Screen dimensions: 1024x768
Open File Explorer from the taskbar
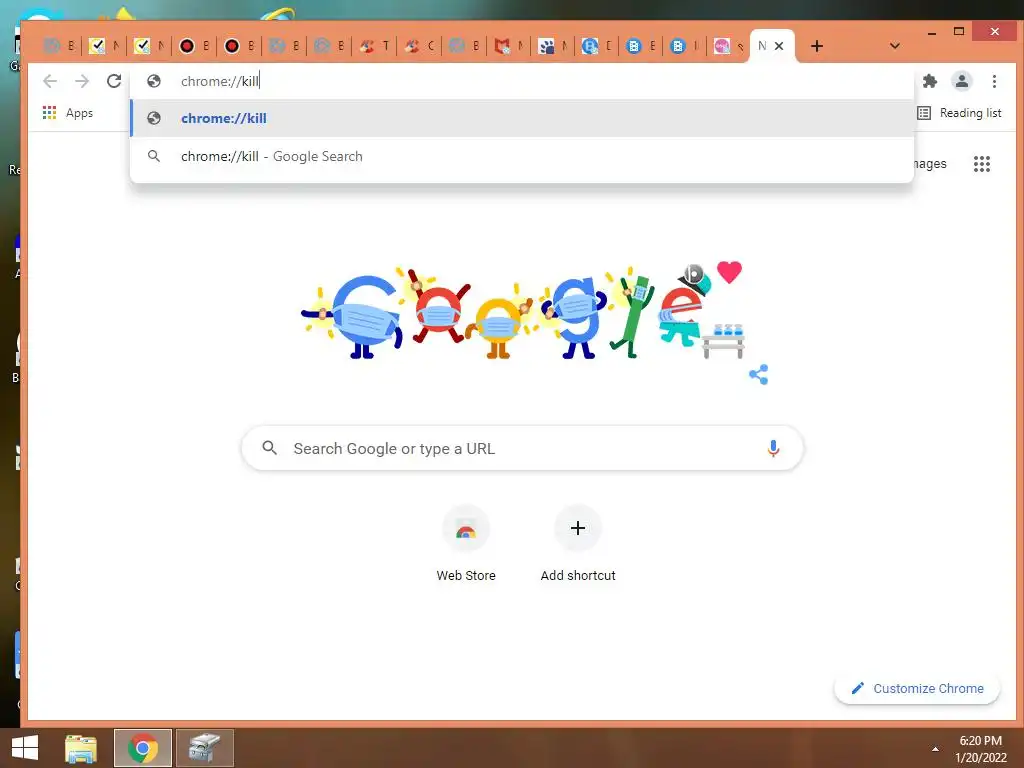coord(80,748)
